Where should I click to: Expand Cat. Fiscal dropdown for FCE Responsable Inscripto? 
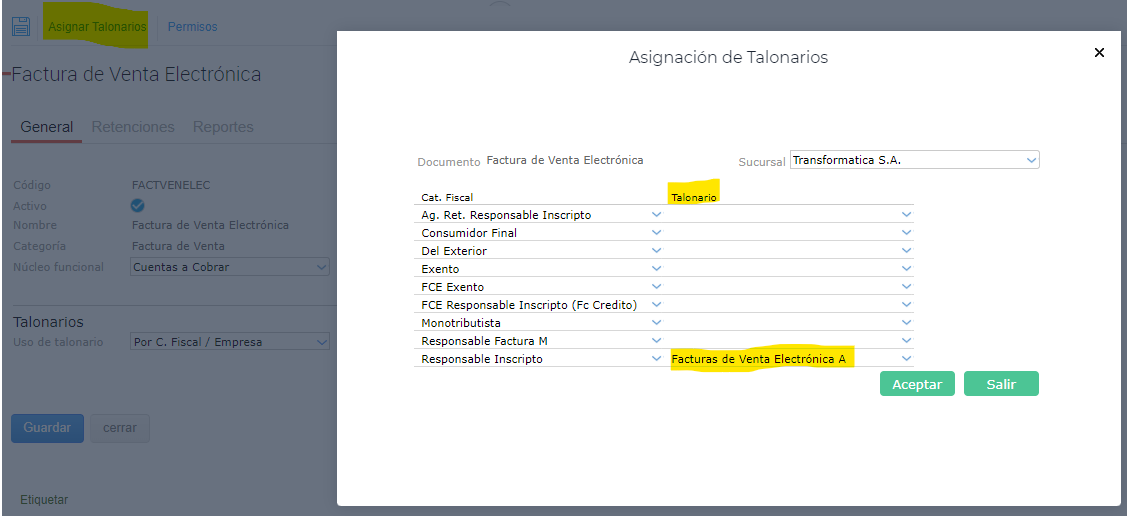click(656, 304)
